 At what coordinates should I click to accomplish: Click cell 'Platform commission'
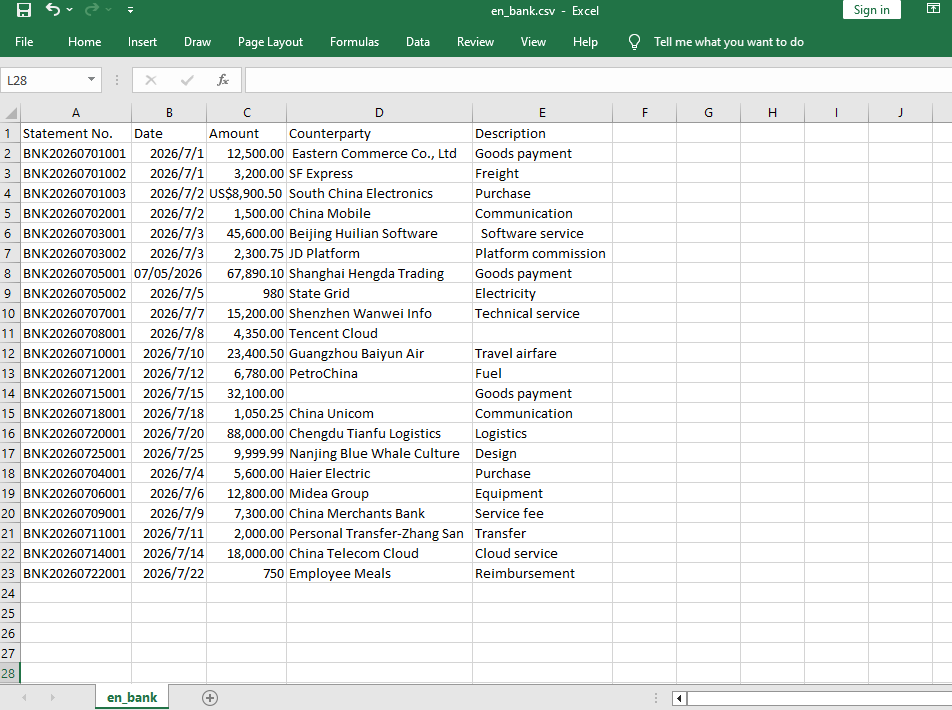tap(542, 254)
